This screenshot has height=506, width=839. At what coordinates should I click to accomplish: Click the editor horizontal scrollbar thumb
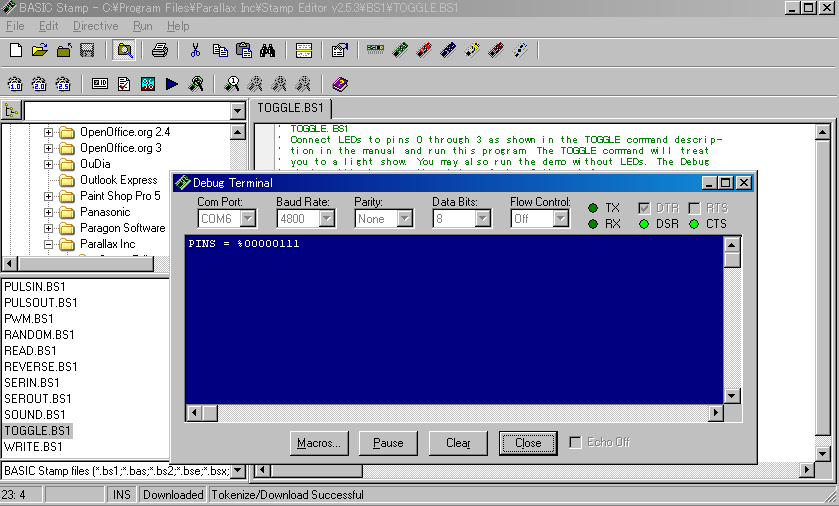pyautogui.click(x=316, y=471)
